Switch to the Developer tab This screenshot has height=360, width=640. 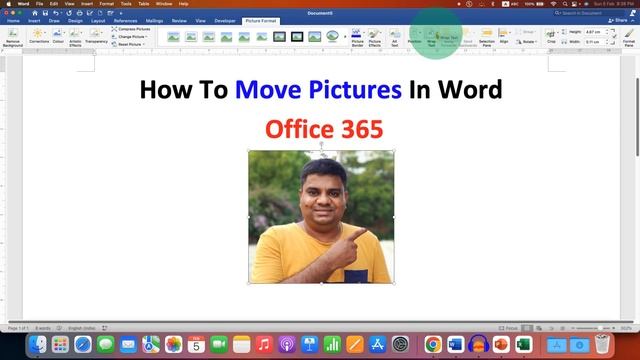click(x=225, y=21)
